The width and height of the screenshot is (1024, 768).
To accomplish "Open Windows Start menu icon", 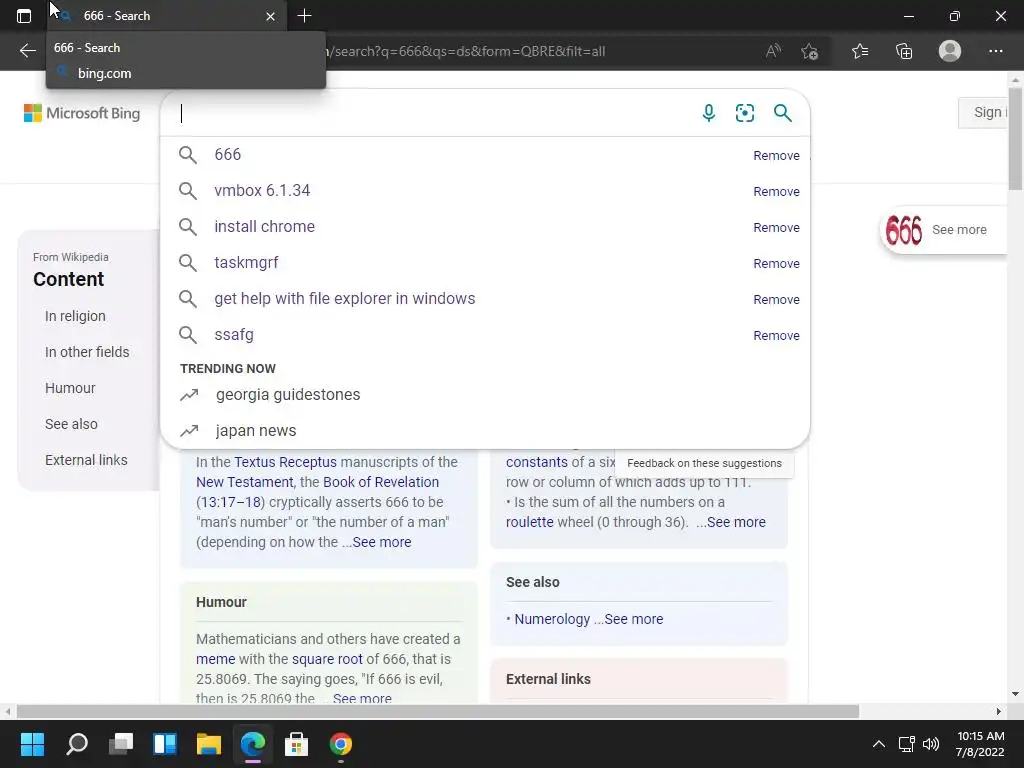I will (32, 744).
